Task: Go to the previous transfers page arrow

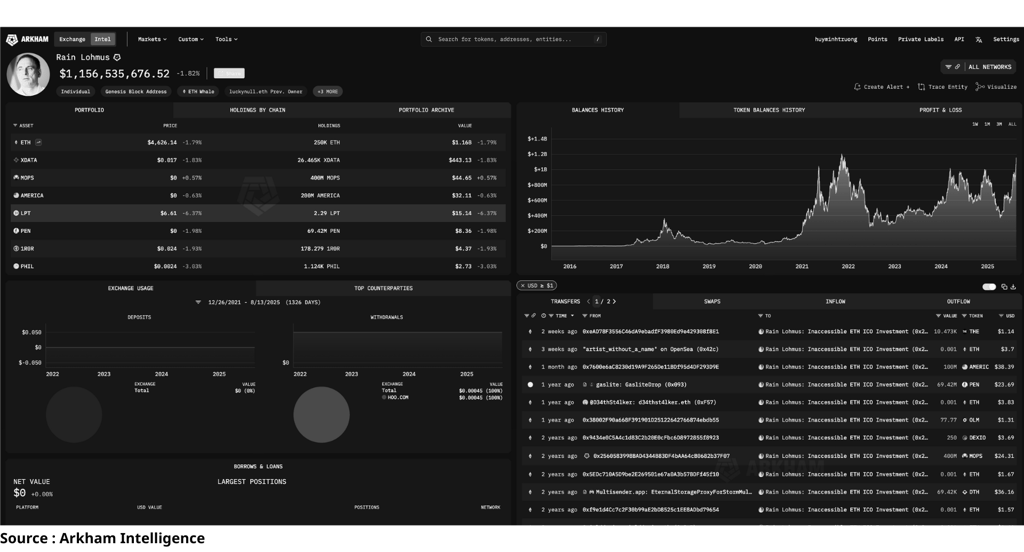Action: click(588, 302)
